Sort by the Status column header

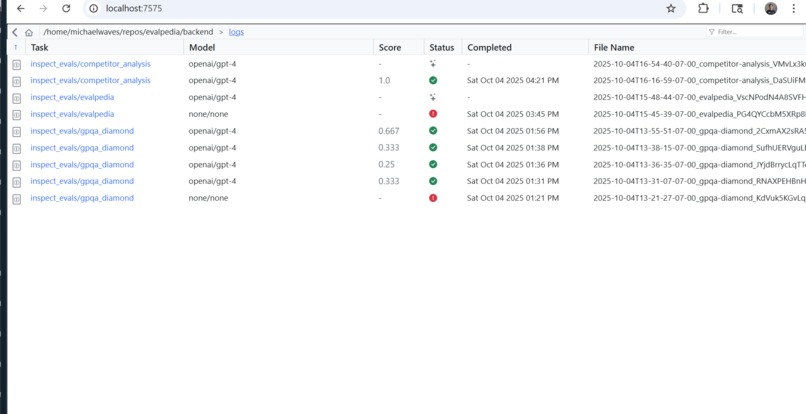click(x=442, y=47)
